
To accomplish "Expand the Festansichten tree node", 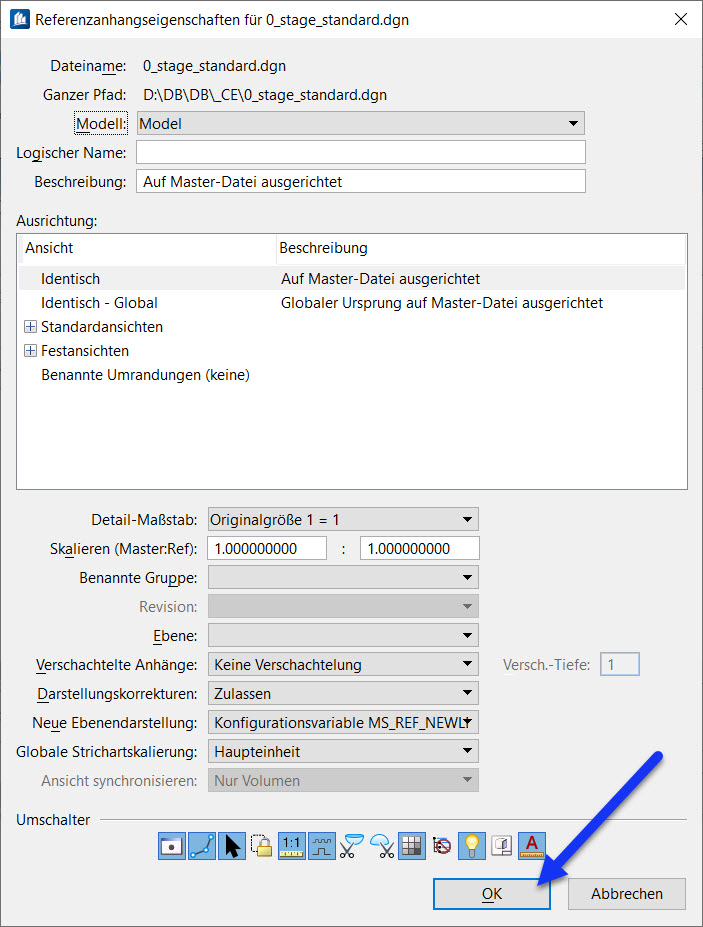I will [30, 351].
